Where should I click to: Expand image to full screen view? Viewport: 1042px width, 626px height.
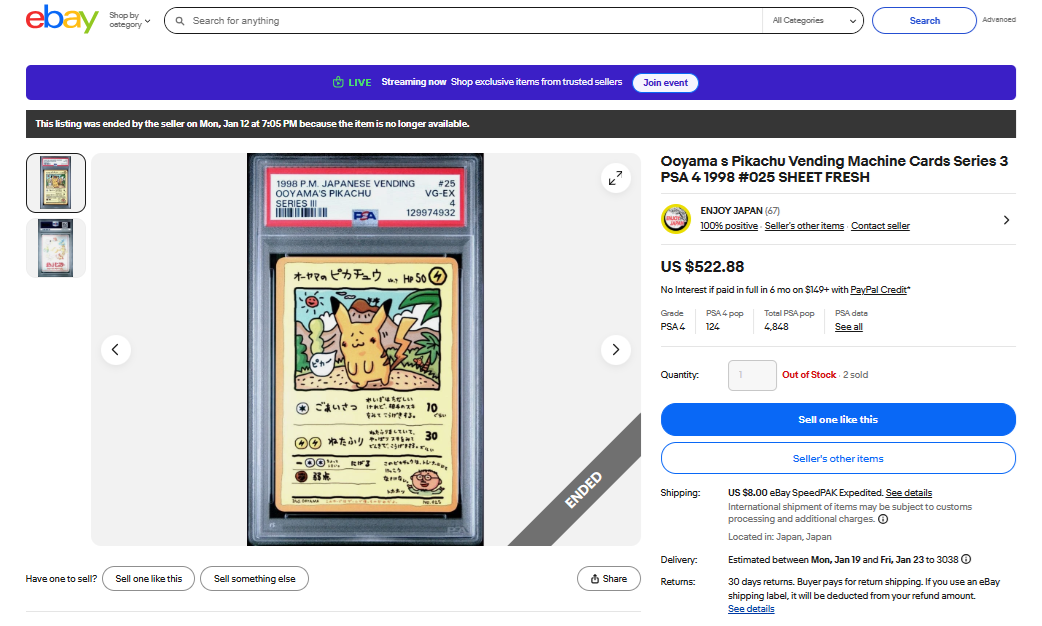(x=616, y=178)
